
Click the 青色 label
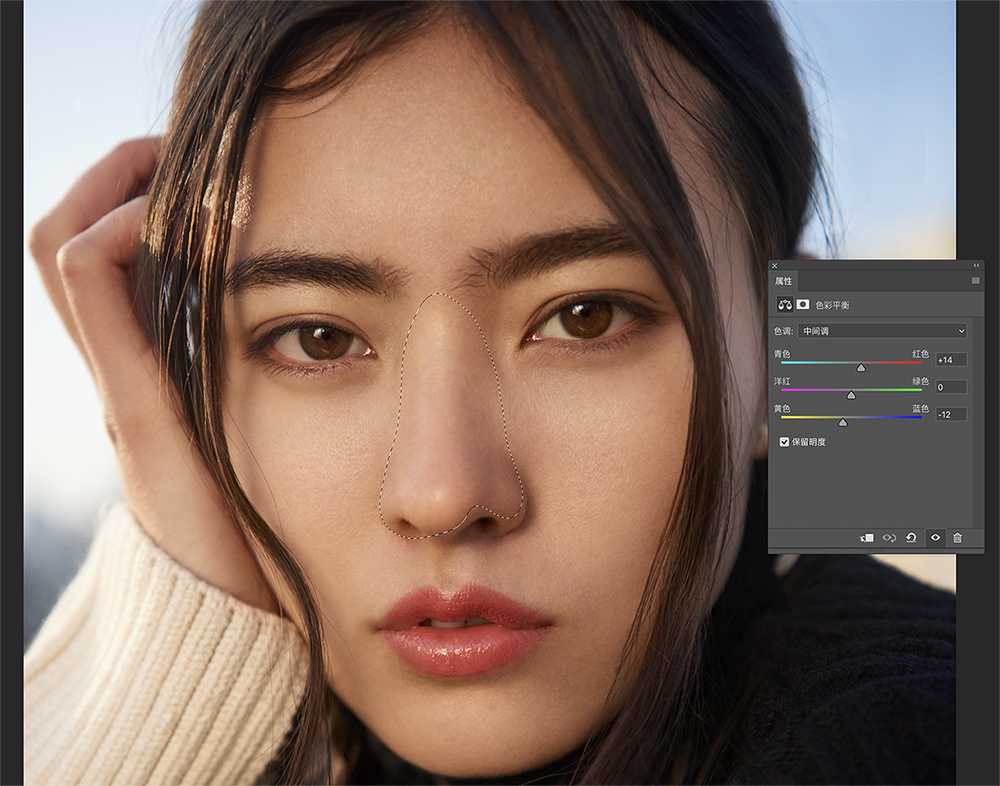coord(782,353)
